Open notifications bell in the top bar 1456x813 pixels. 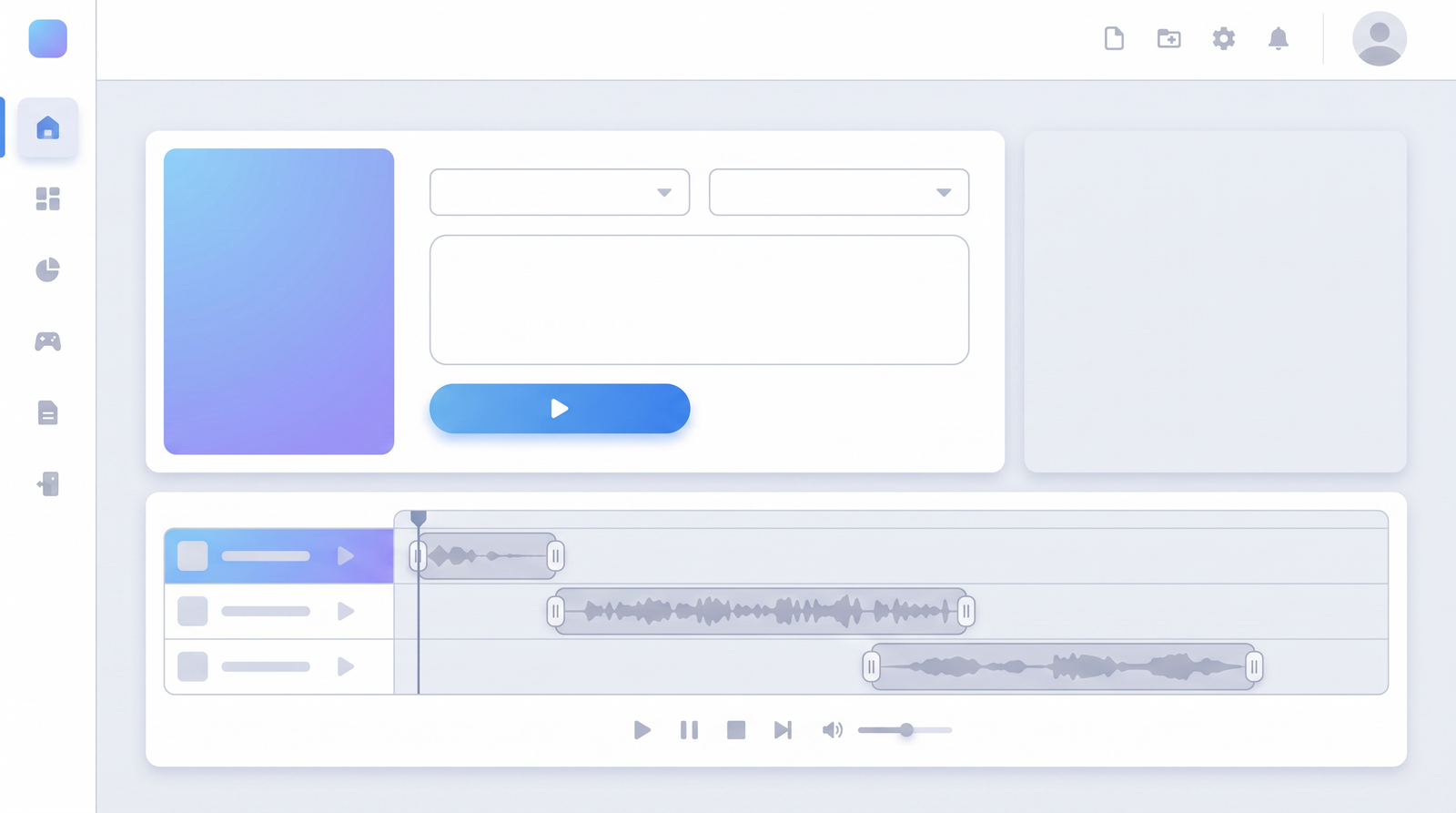click(x=1279, y=38)
